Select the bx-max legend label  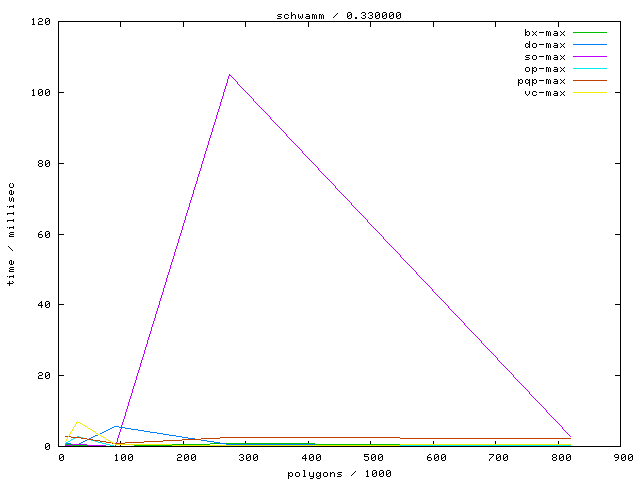[x=545, y=33]
